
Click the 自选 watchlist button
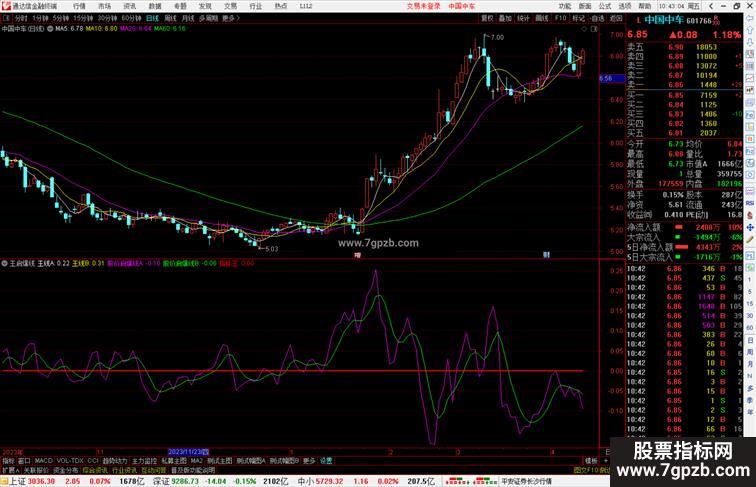(597, 18)
